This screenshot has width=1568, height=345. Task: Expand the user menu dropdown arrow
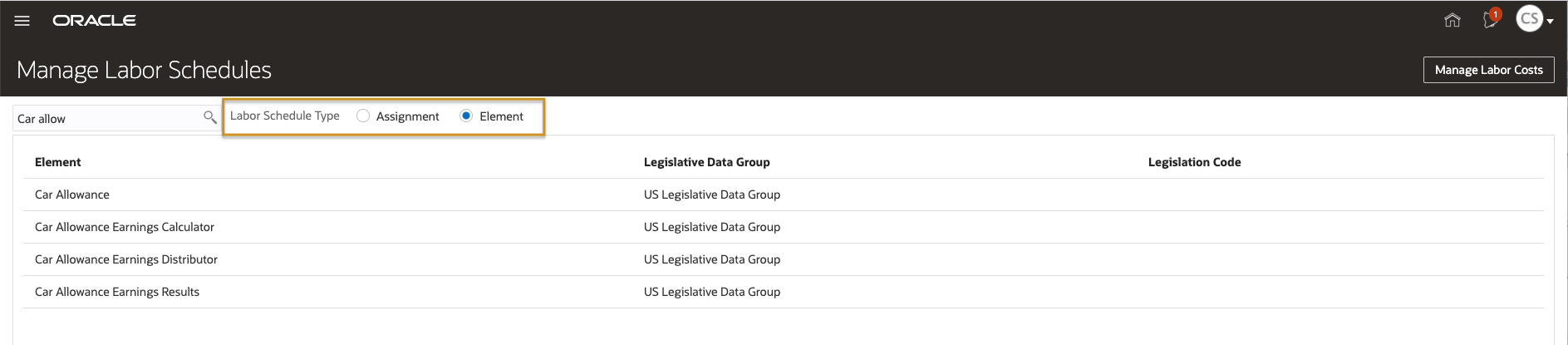pos(1551,22)
